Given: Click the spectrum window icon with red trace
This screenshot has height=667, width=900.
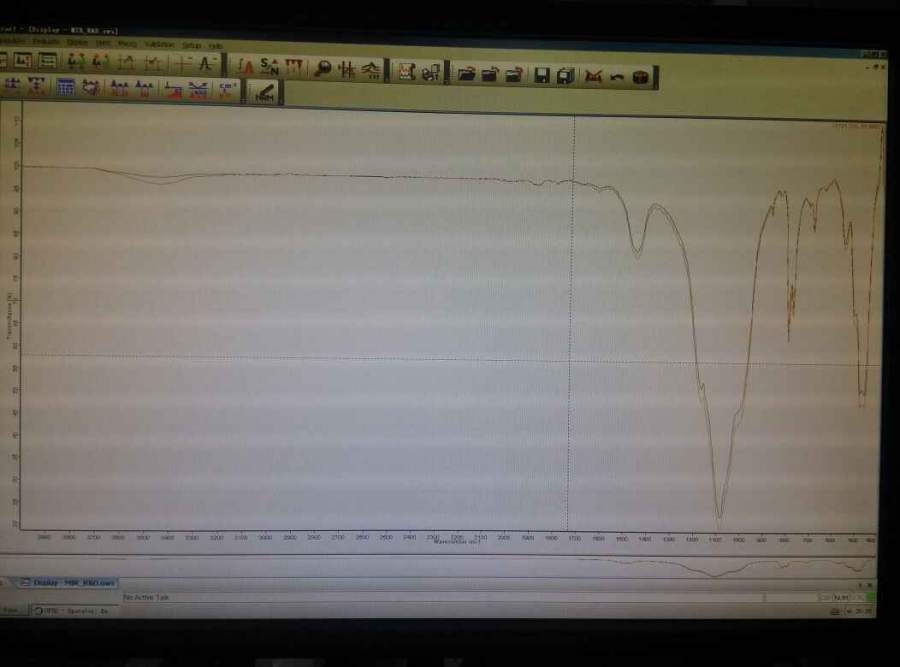Looking at the screenshot, I should pyautogui.click(x=22, y=60).
